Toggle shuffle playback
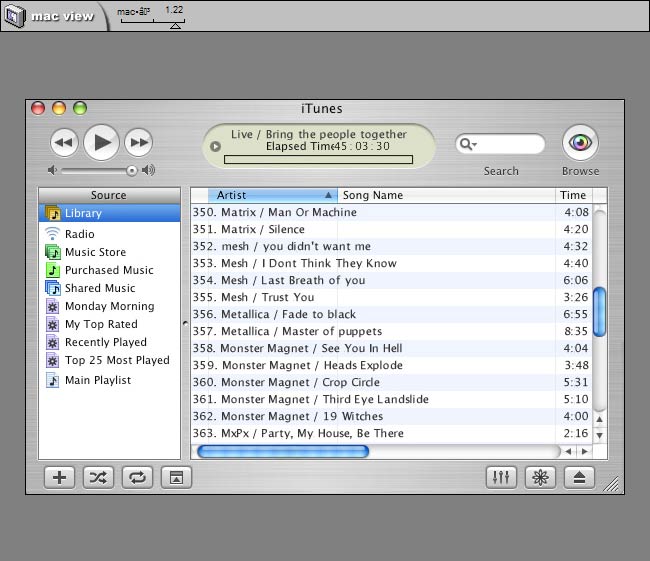This screenshot has height=561, width=650. (98, 478)
